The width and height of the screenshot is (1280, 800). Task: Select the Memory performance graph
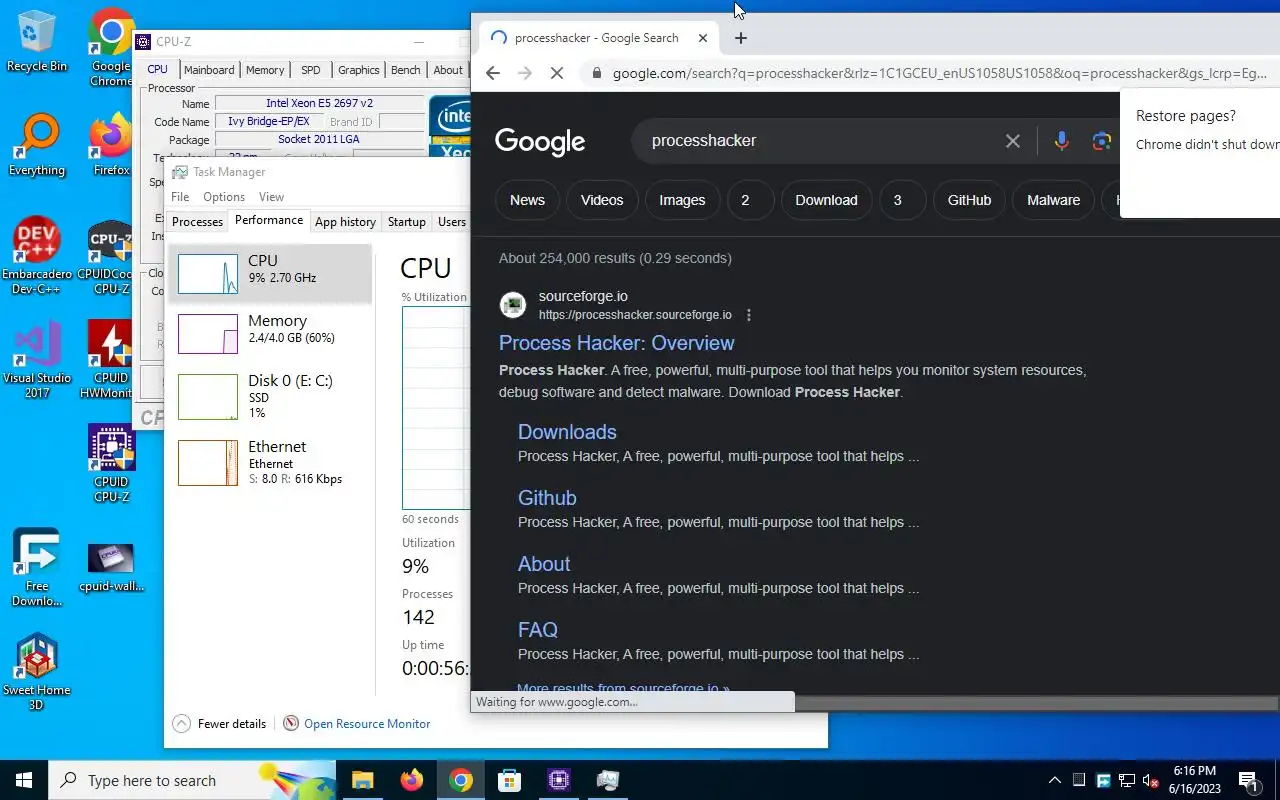point(270,334)
